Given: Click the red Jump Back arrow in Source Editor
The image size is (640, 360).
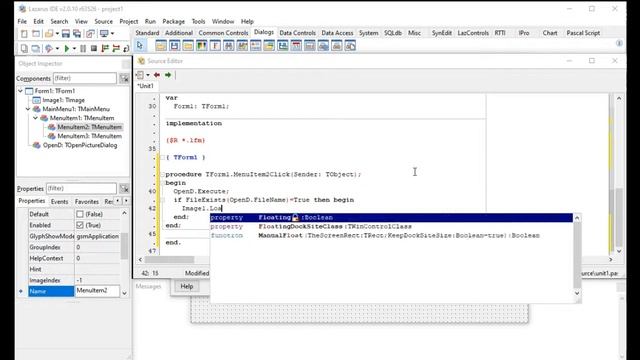Looking at the screenshot, I should (x=157, y=75).
